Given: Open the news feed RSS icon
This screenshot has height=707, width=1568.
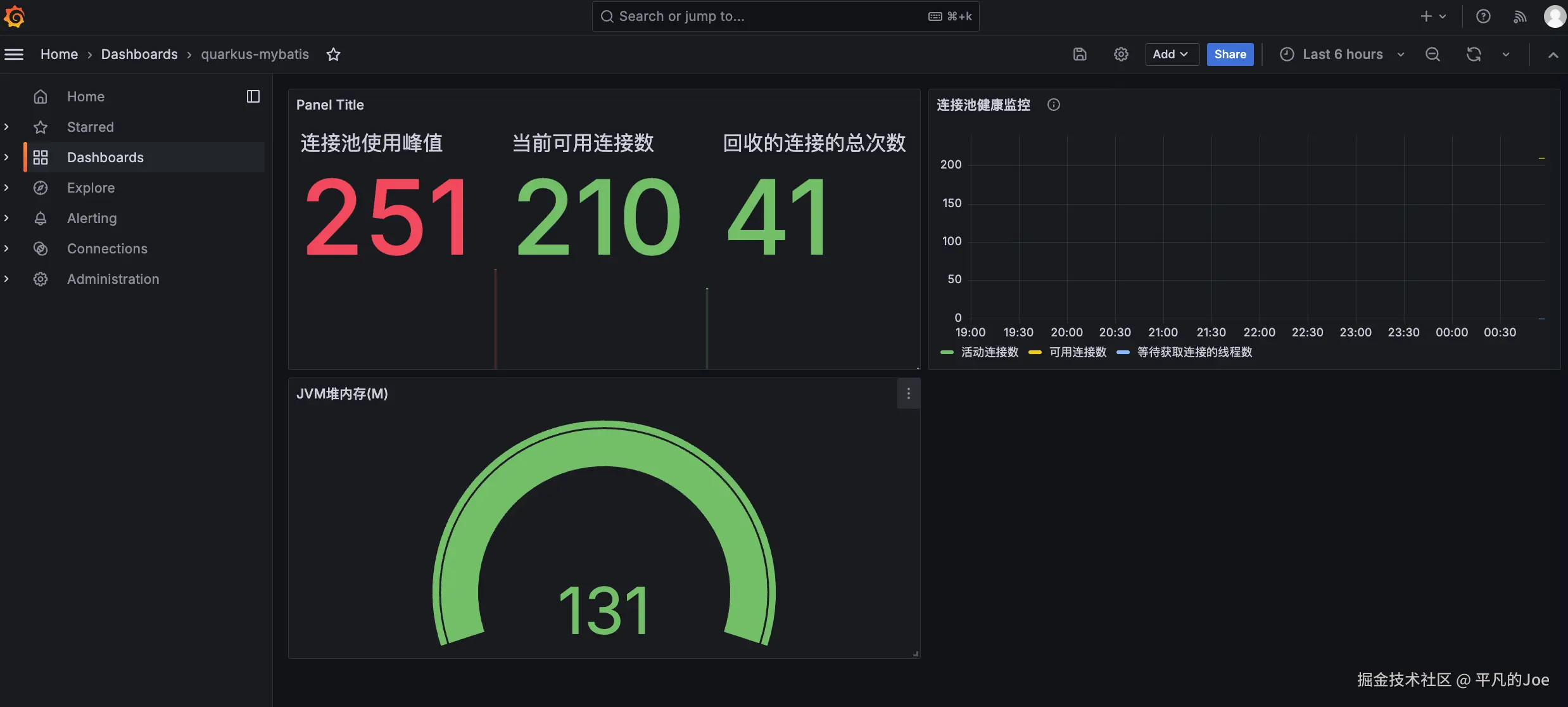Looking at the screenshot, I should click(1520, 16).
